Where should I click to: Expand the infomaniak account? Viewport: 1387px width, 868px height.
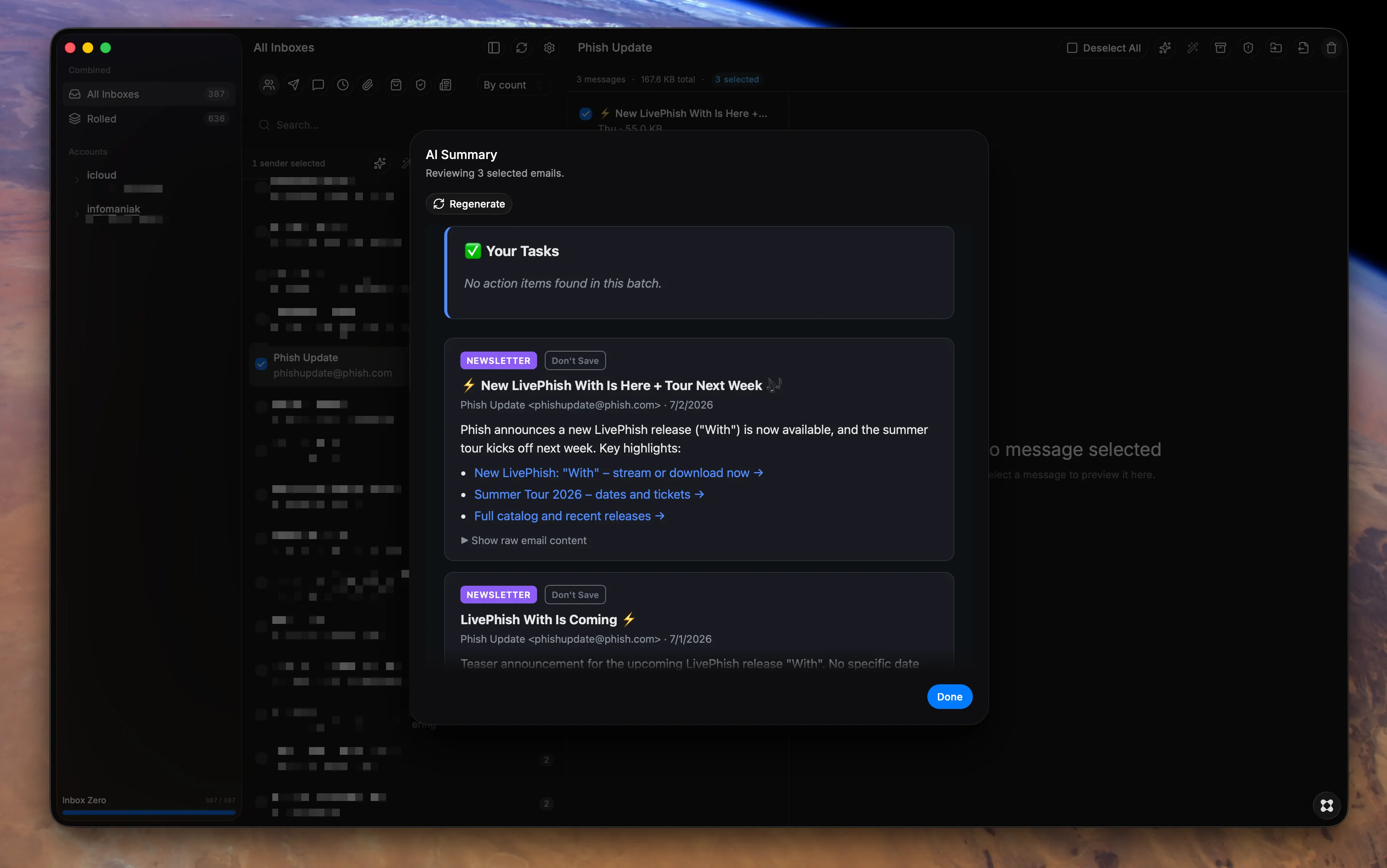click(x=76, y=214)
